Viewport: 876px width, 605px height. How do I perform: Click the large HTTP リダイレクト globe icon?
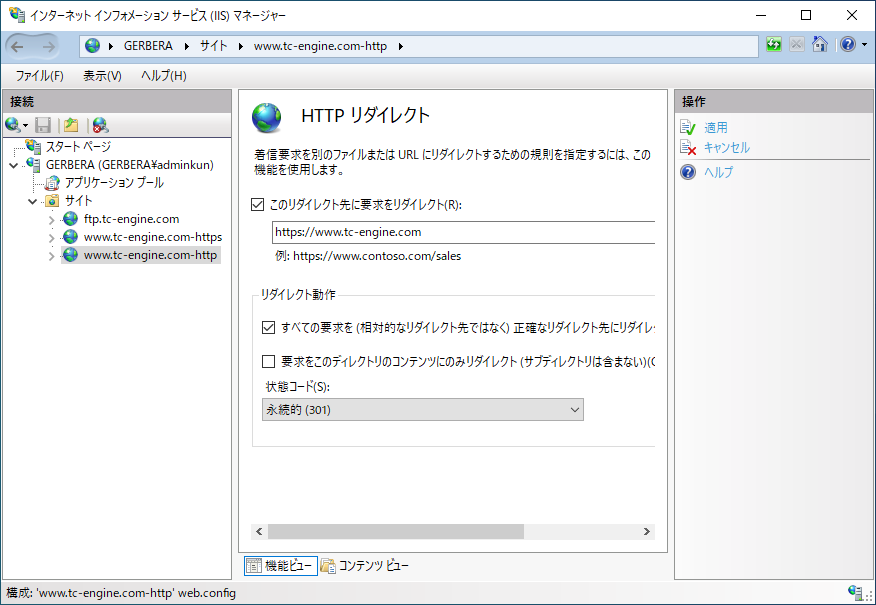click(267, 117)
